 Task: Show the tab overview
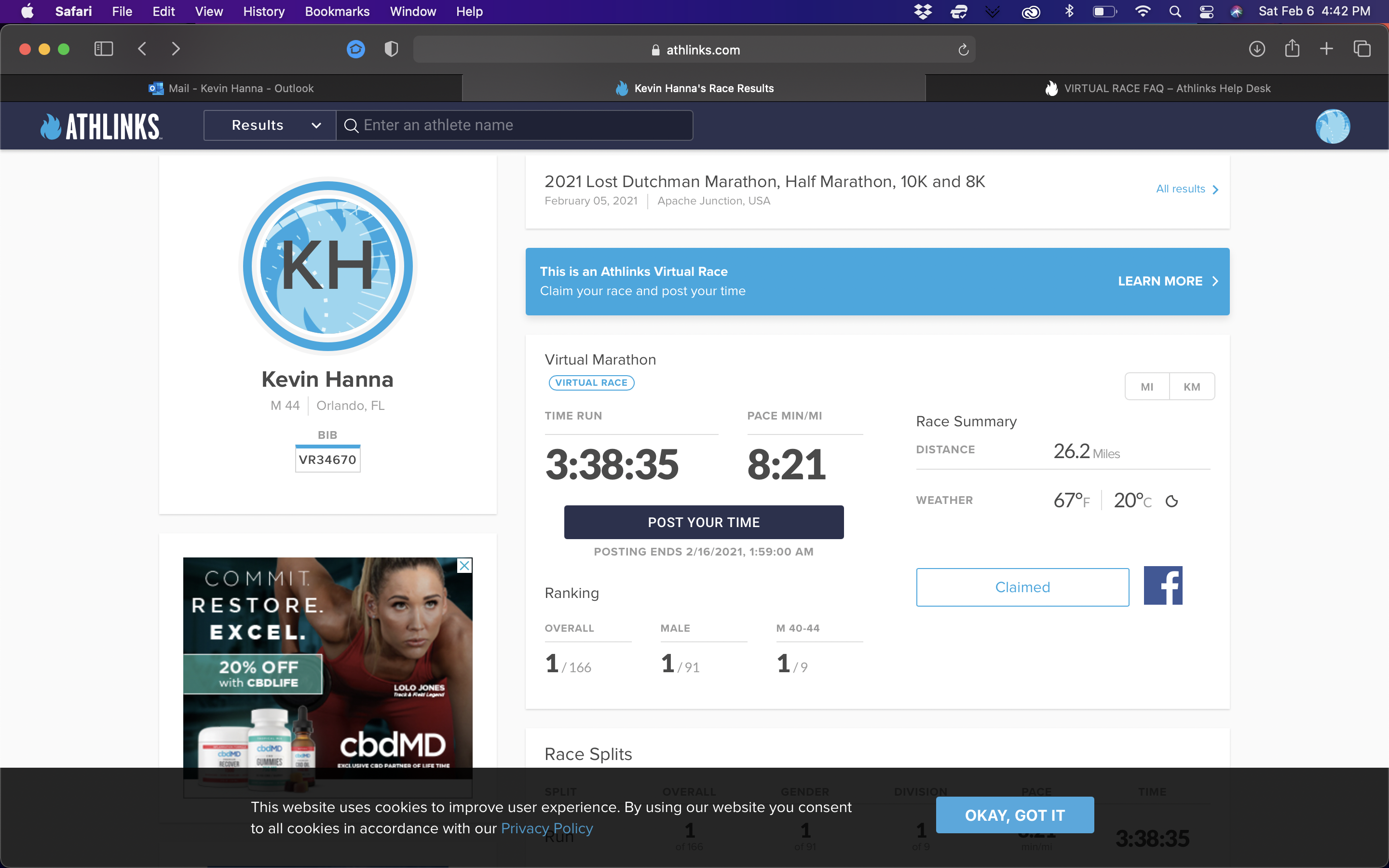click(1362, 49)
